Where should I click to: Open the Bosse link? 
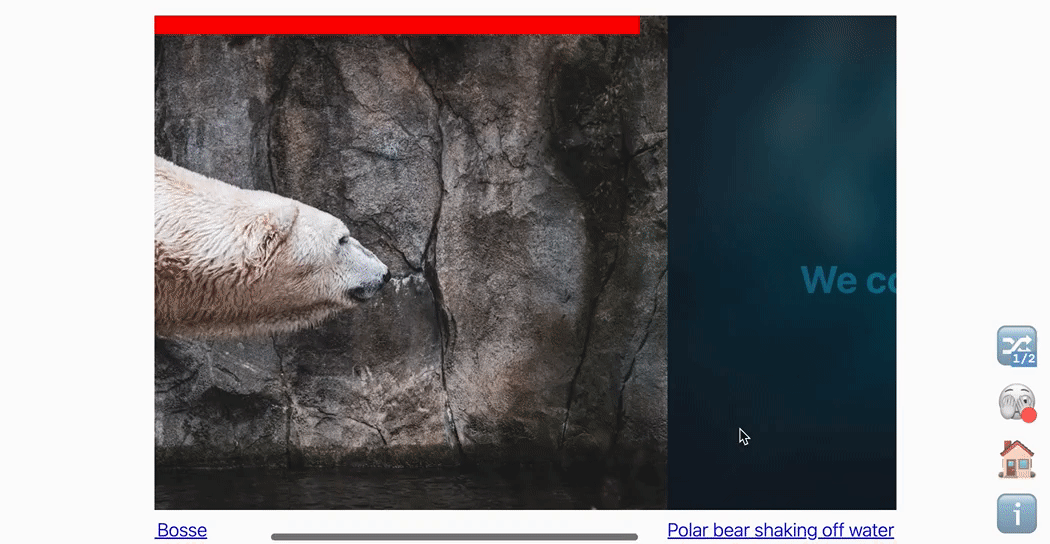pos(181,531)
